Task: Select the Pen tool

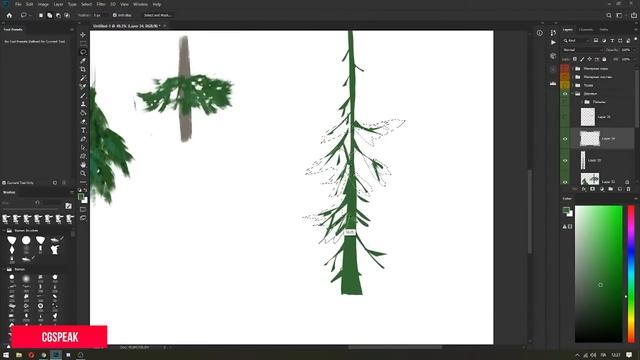Action: click(83, 139)
